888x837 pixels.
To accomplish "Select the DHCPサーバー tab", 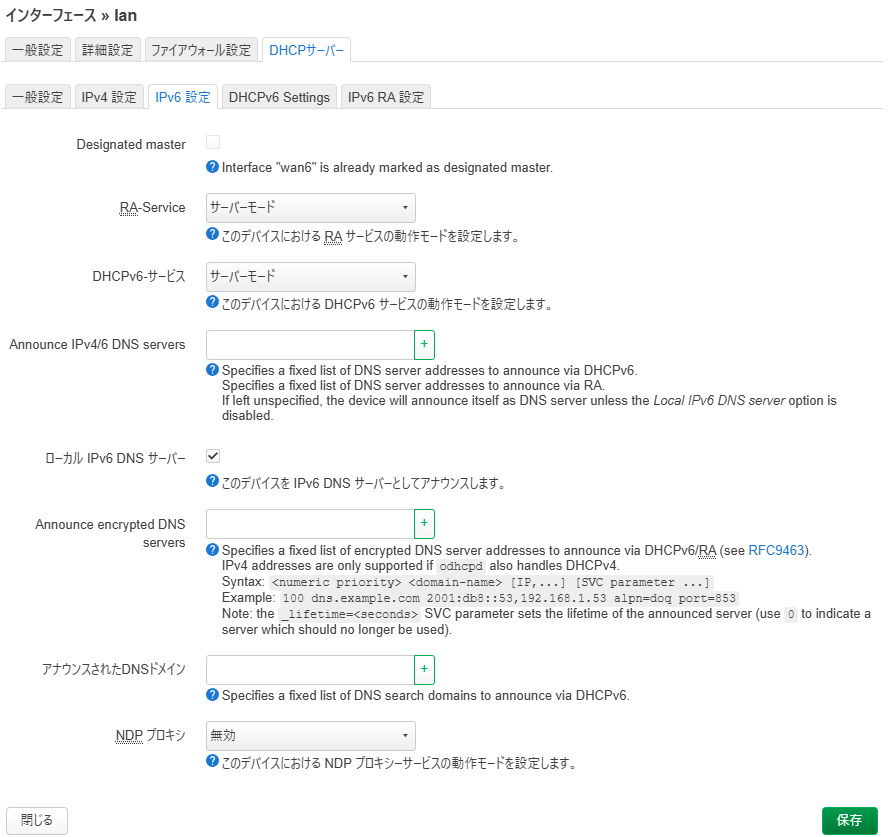I will 306,50.
